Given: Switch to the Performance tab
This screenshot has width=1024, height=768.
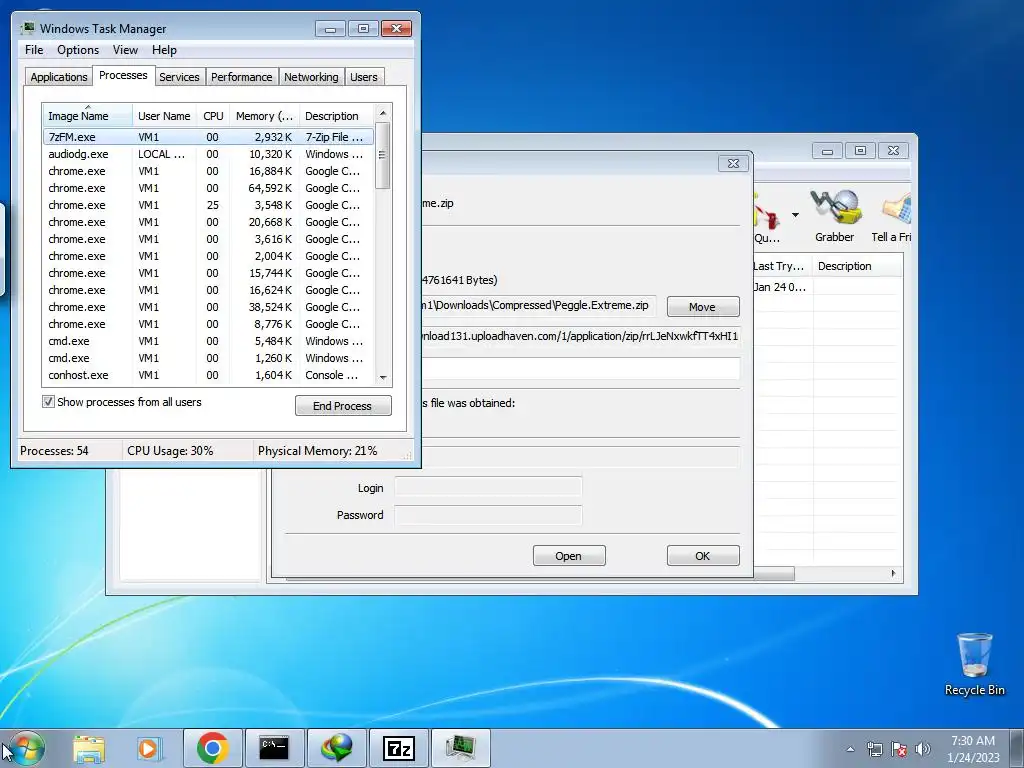Looking at the screenshot, I should coord(242,77).
